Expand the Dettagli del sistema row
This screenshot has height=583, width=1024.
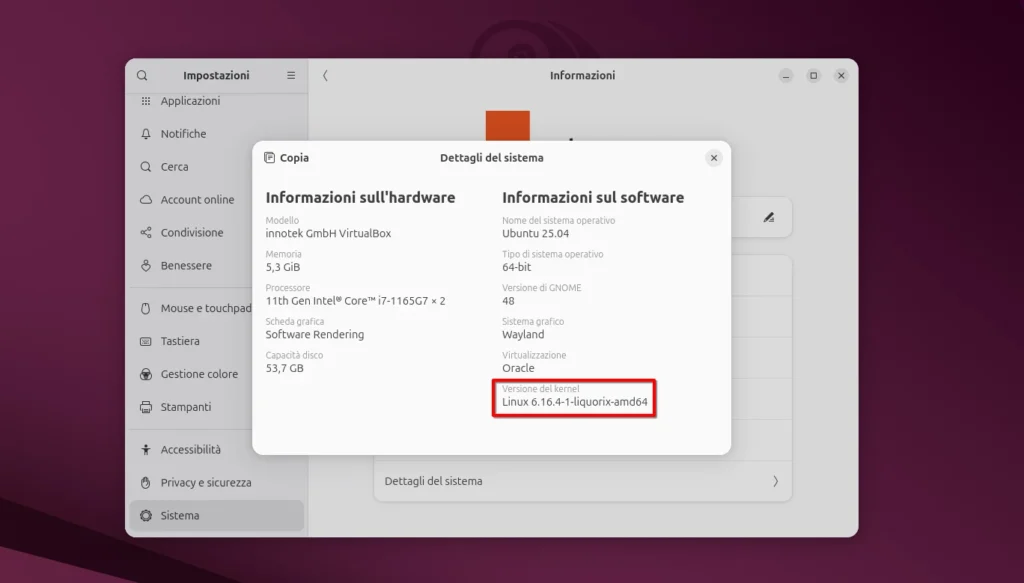582,481
